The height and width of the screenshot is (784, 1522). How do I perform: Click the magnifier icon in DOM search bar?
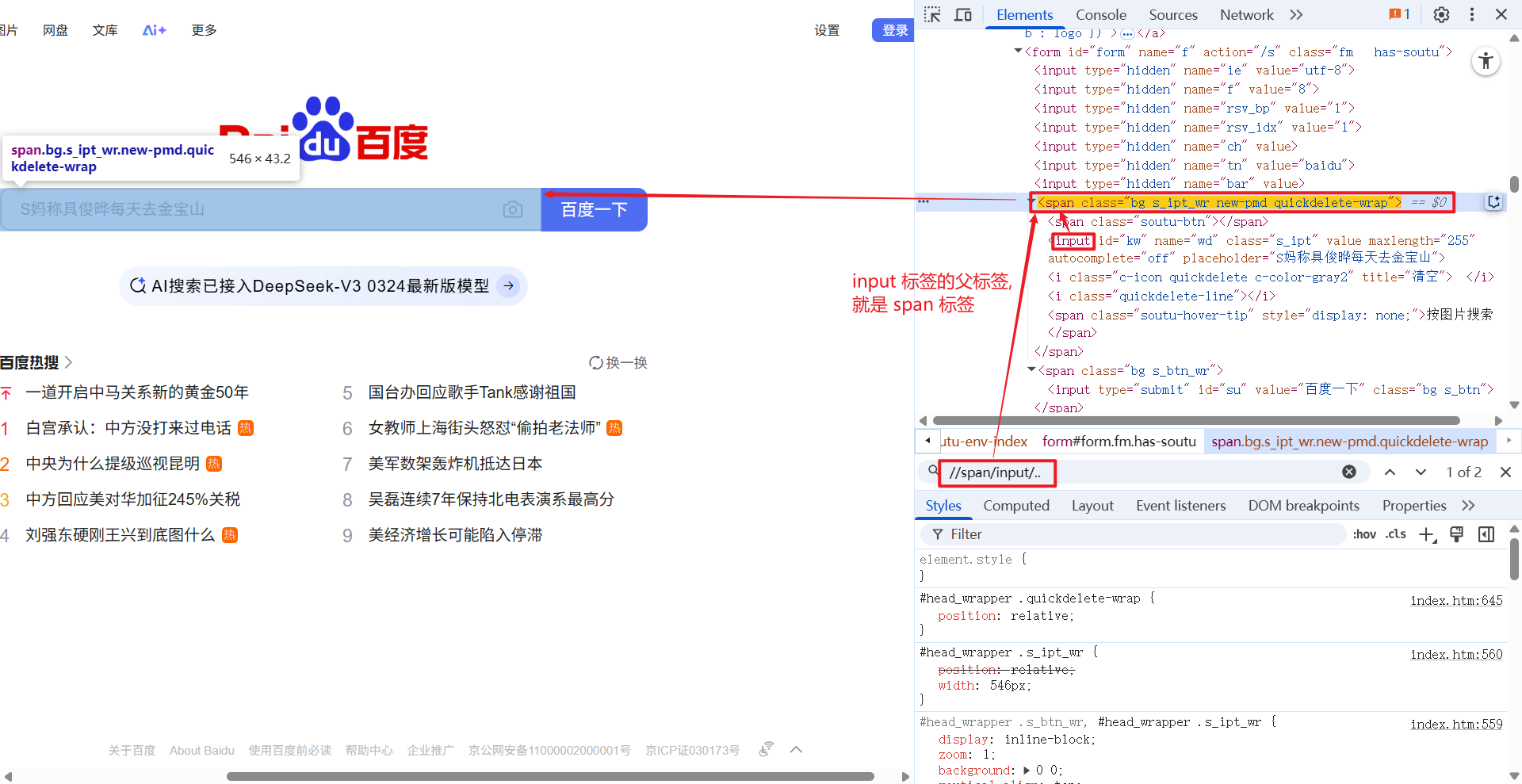click(x=934, y=471)
